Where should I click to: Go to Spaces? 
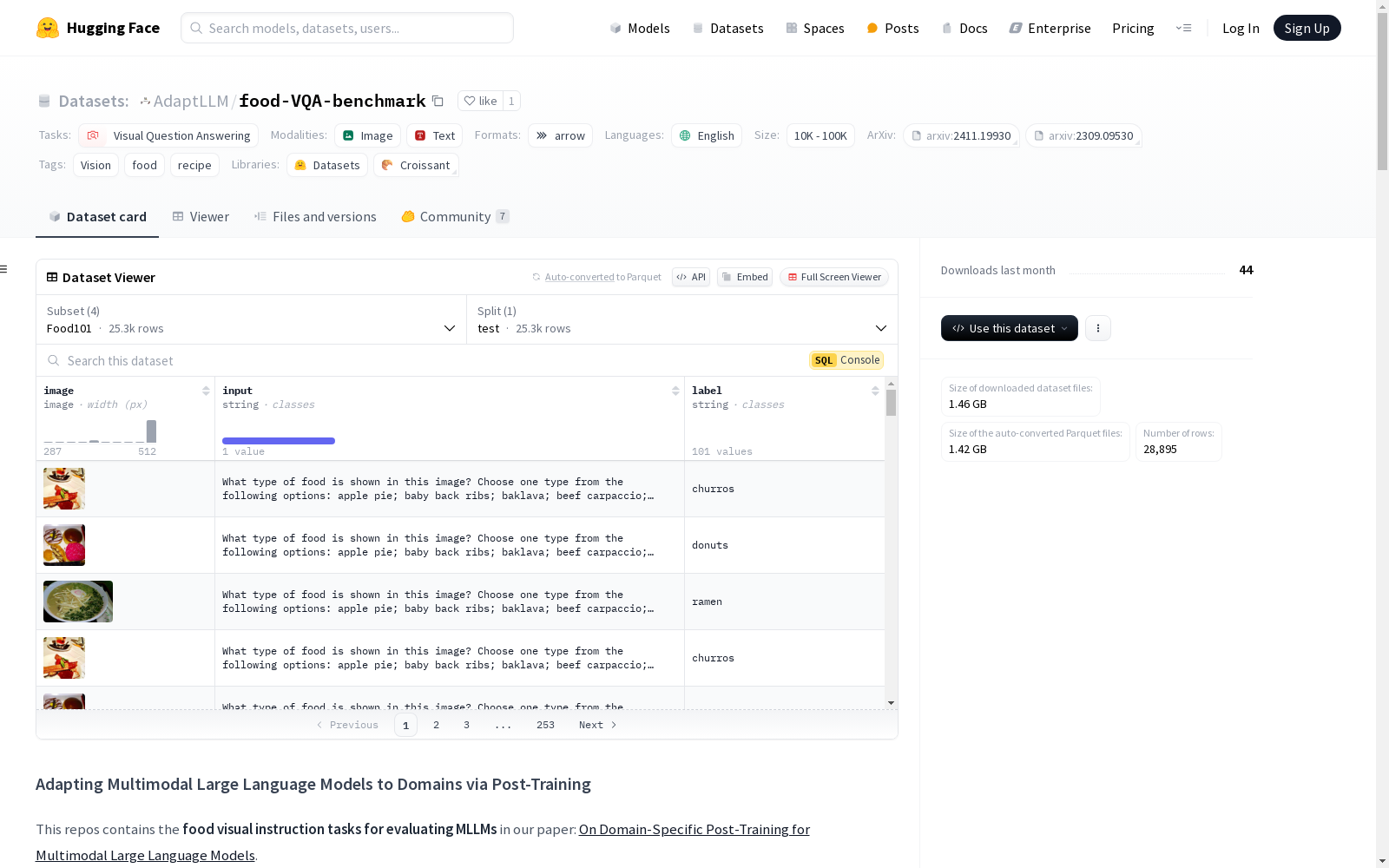pos(815,28)
